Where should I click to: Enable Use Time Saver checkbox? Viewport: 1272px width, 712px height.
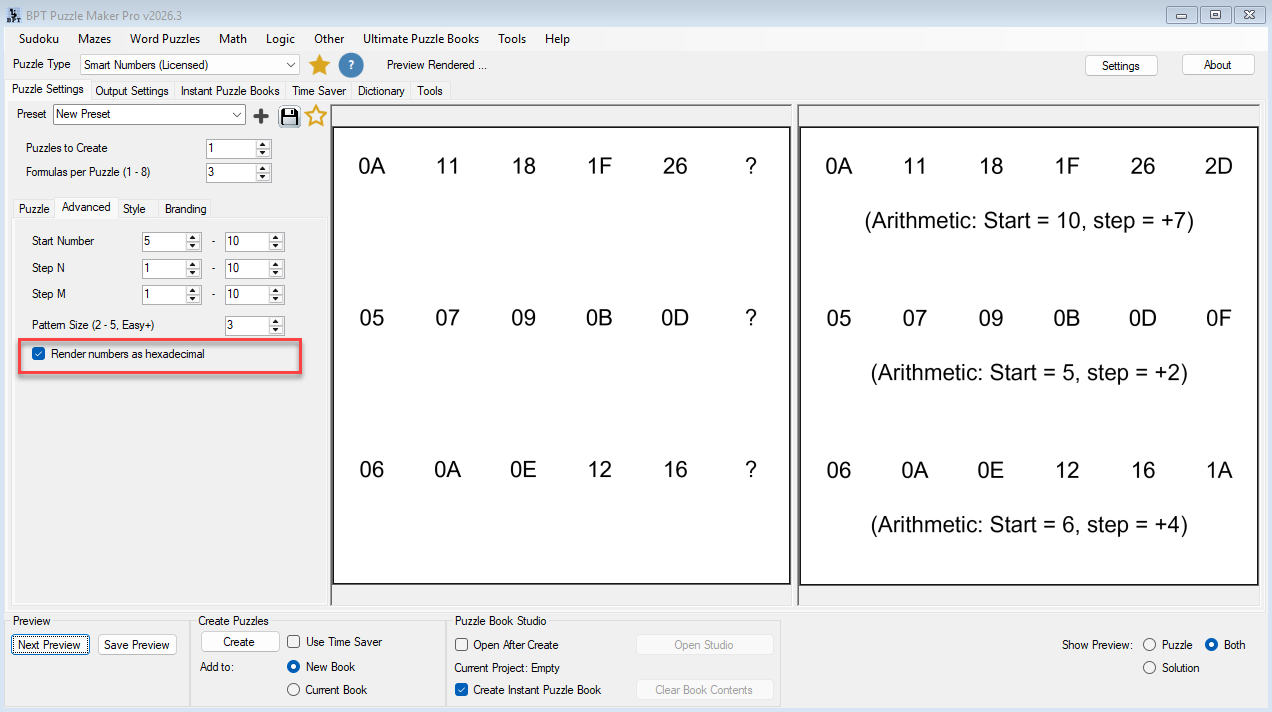pos(294,642)
